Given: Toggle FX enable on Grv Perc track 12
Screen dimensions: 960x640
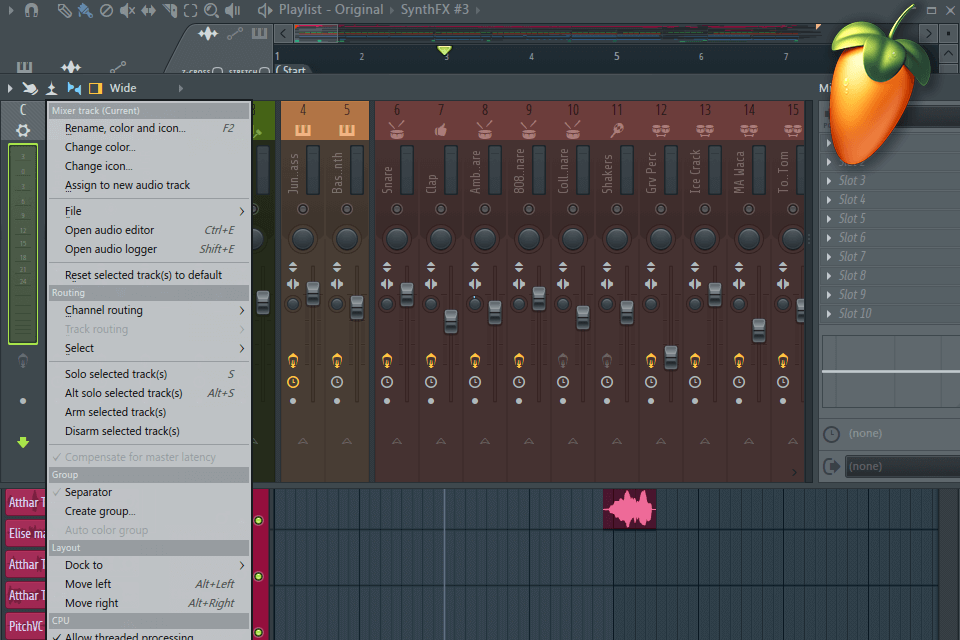Looking at the screenshot, I should pyautogui.click(x=651, y=361).
